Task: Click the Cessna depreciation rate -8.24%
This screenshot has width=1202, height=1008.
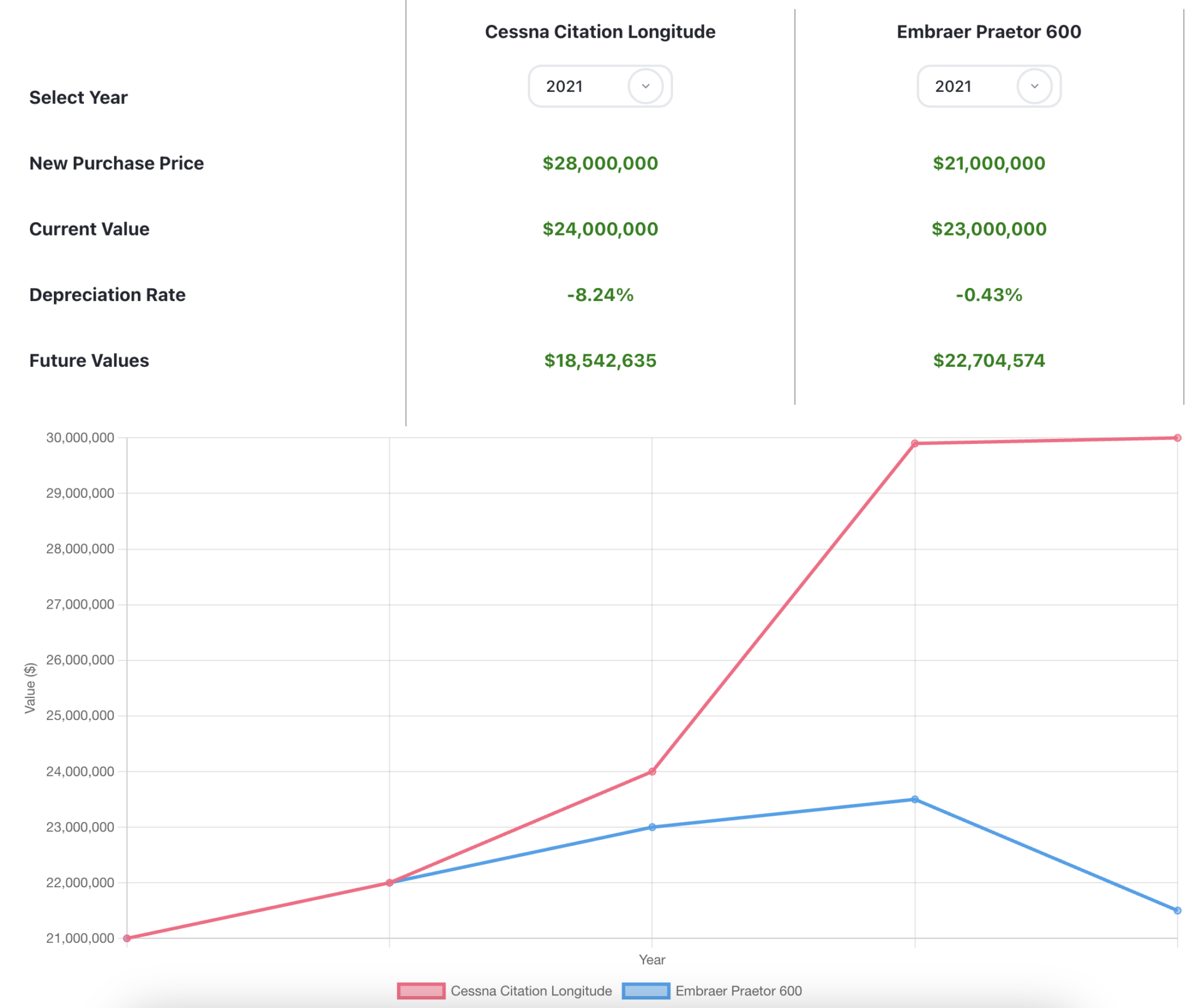Action: pos(600,295)
